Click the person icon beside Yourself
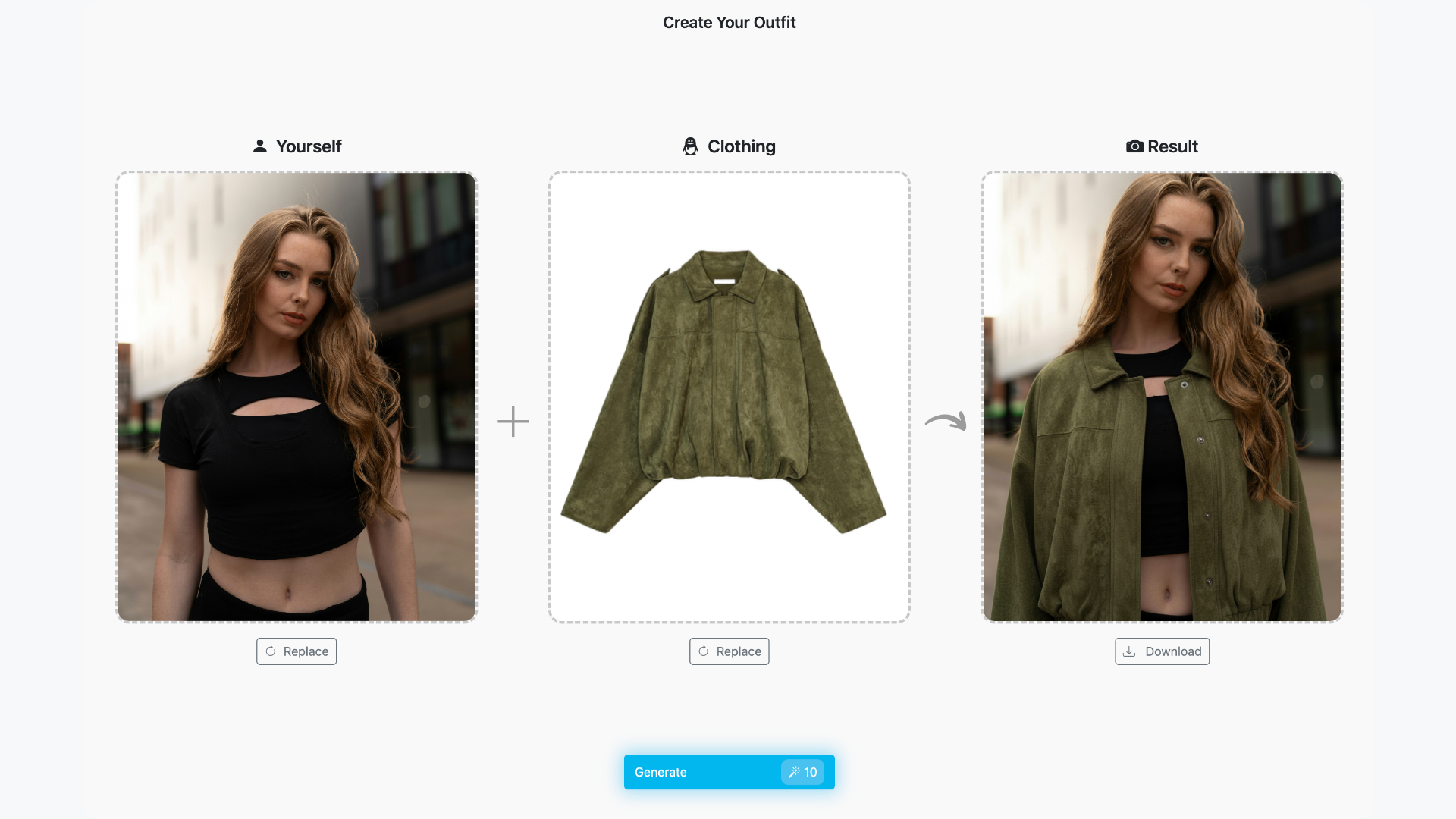This screenshot has width=1456, height=819. [260, 146]
